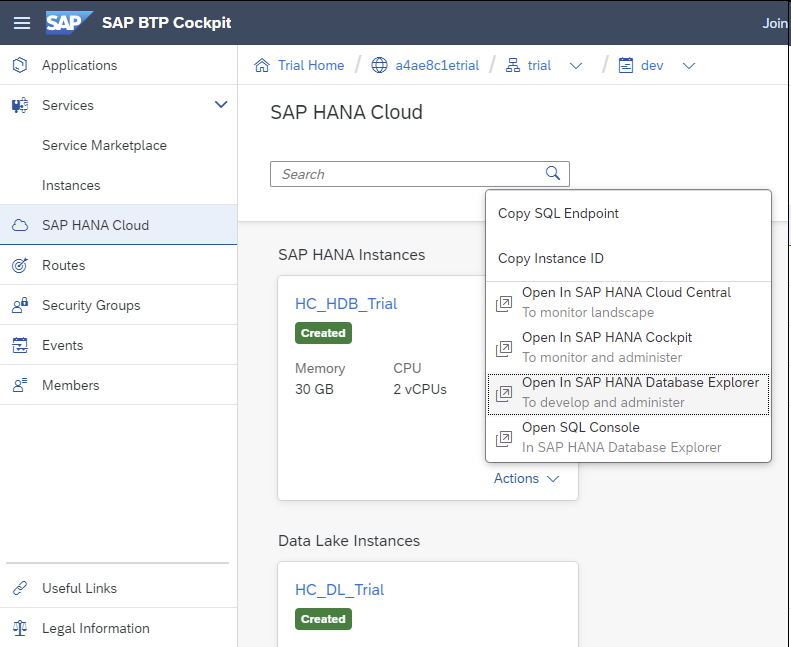Click the Events calendar icon in sidebar
Viewport: 791px width, 647px height.
20,345
